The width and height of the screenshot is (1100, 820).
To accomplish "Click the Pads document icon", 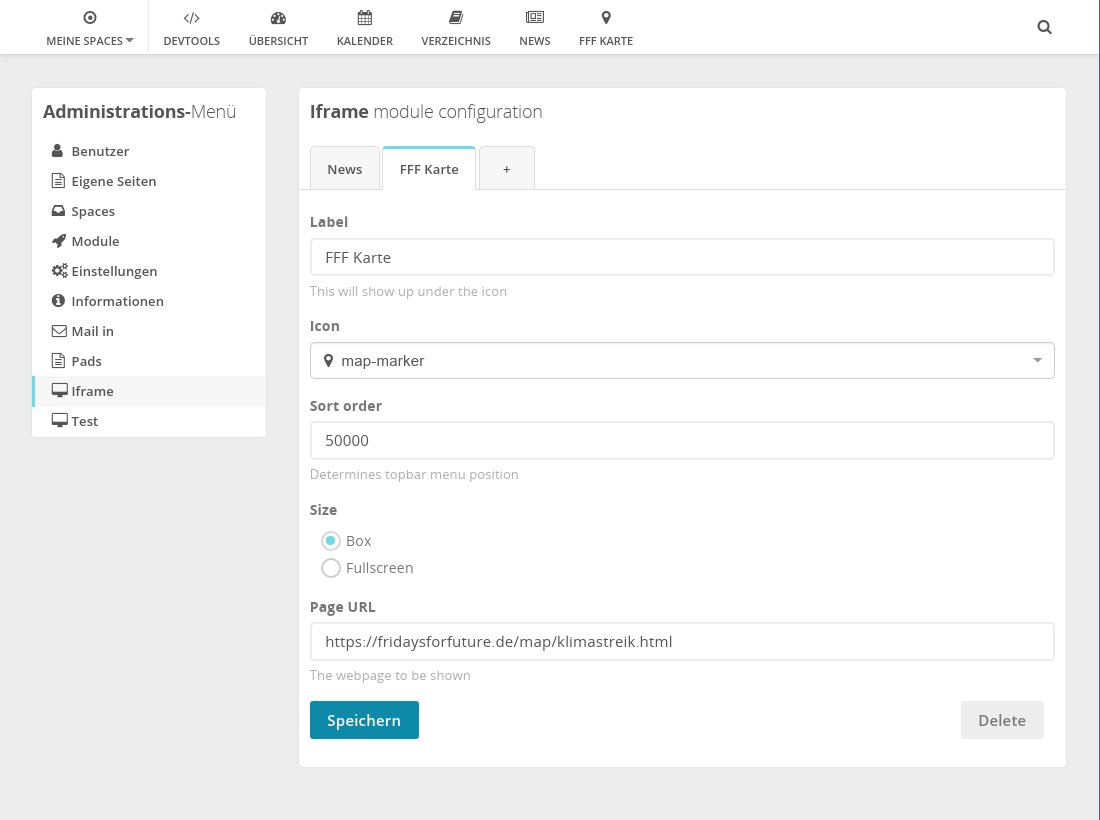I will pyautogui.click(x=58, y=361).
